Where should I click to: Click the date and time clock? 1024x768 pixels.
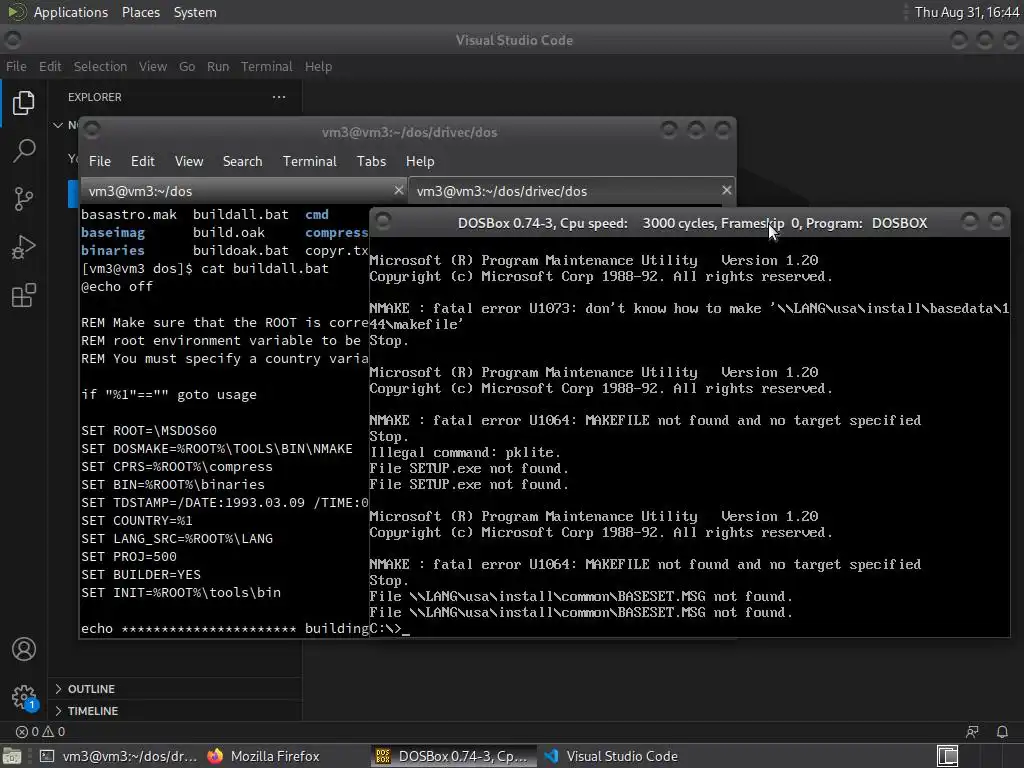(966, 12)
